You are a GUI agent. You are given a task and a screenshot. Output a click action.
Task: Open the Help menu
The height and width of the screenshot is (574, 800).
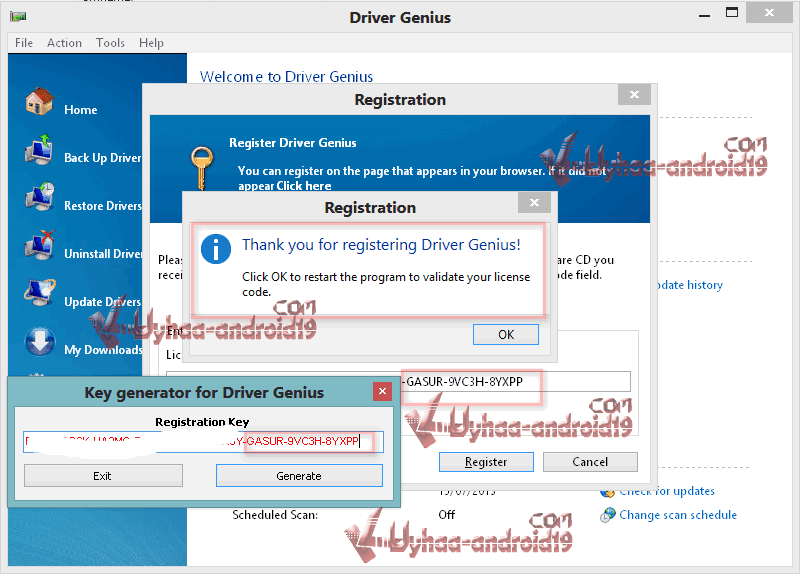pyautogui.click(x=152, y=43)
